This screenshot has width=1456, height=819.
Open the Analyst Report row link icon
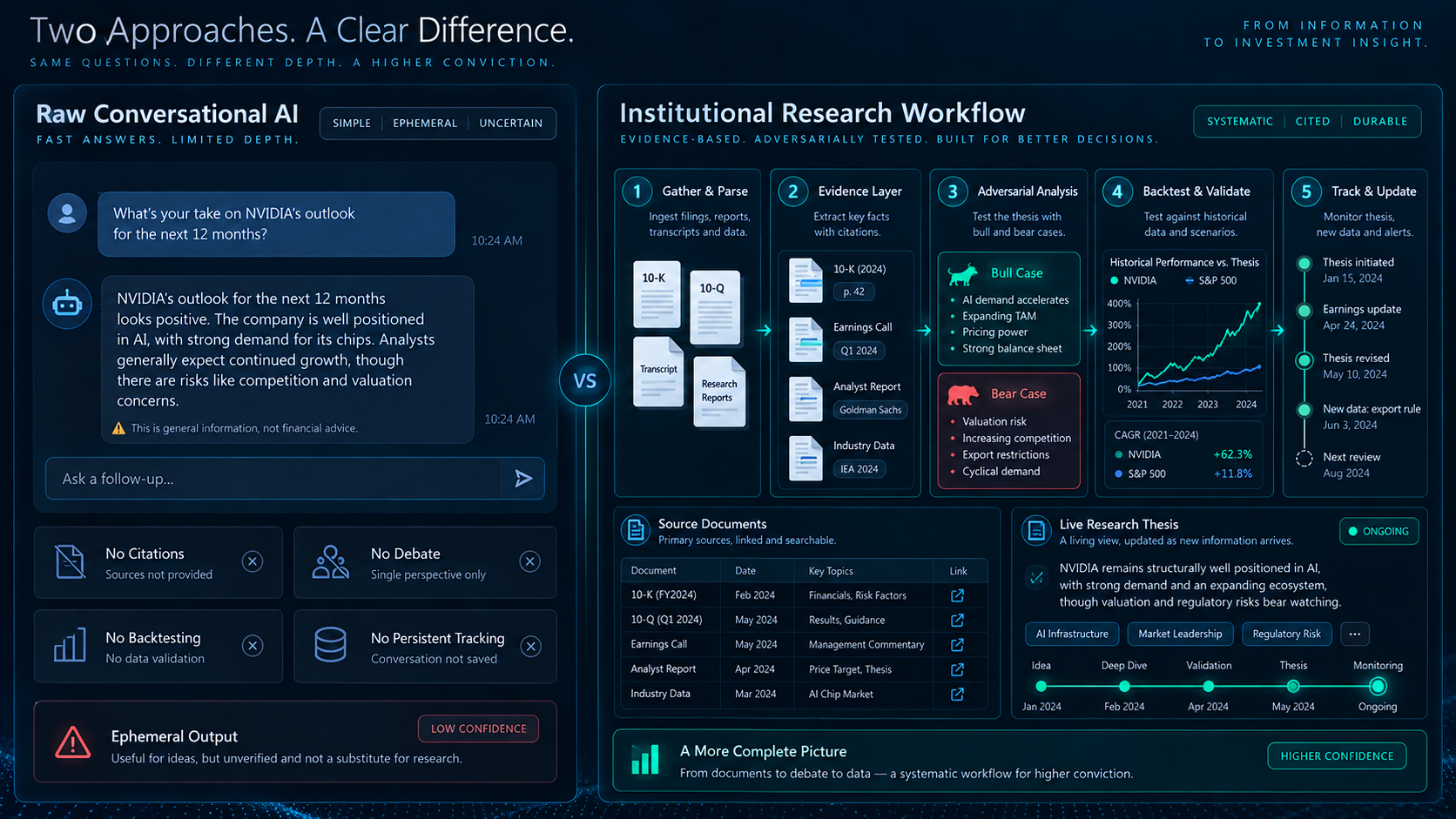(x=957, y=669)
